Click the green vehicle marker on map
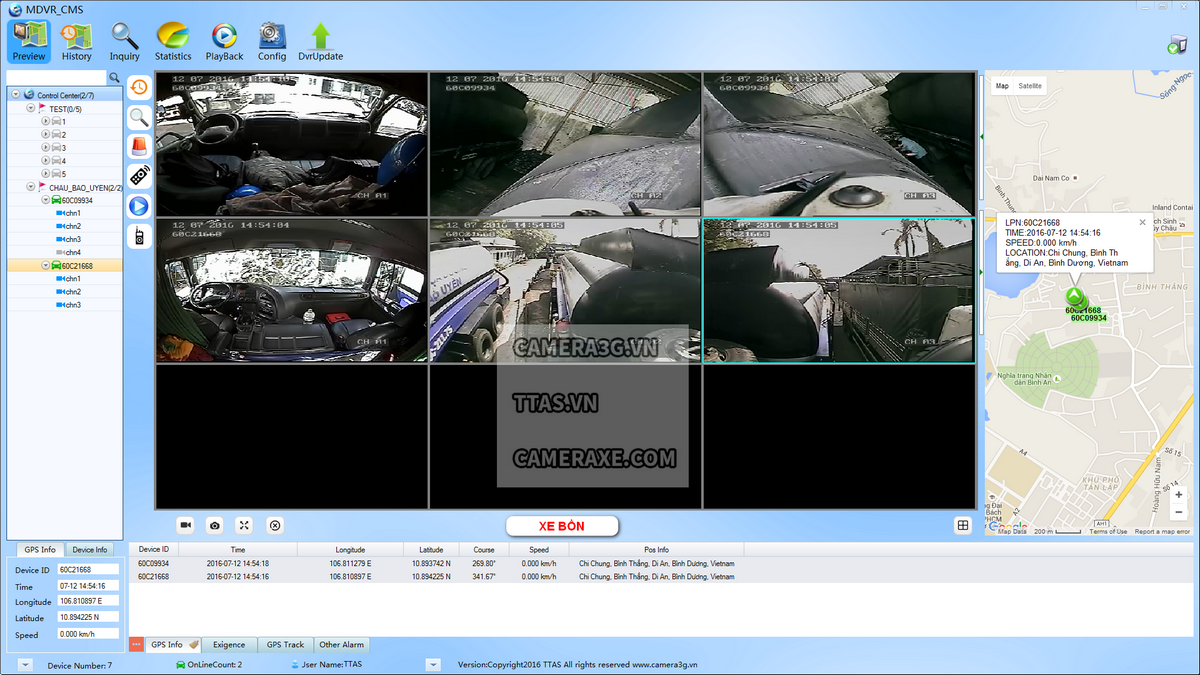Screen dimensions: 1200x675 pos(1074,297)
